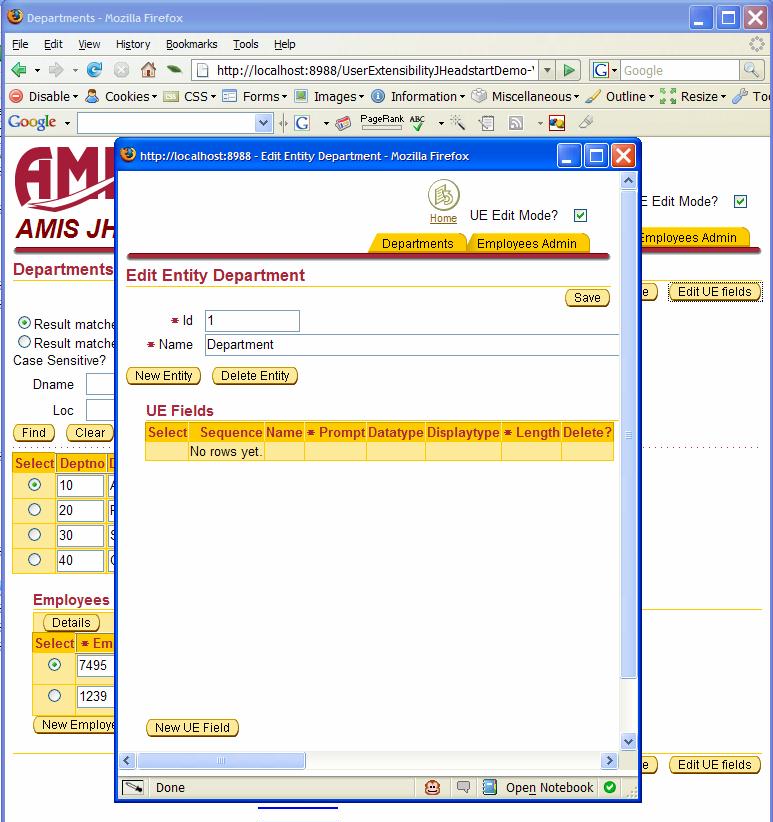This screenshot has height=822, width=773.
Task: Click the Resize arrows icon in the toolbar
Action: tap(668, 96)
